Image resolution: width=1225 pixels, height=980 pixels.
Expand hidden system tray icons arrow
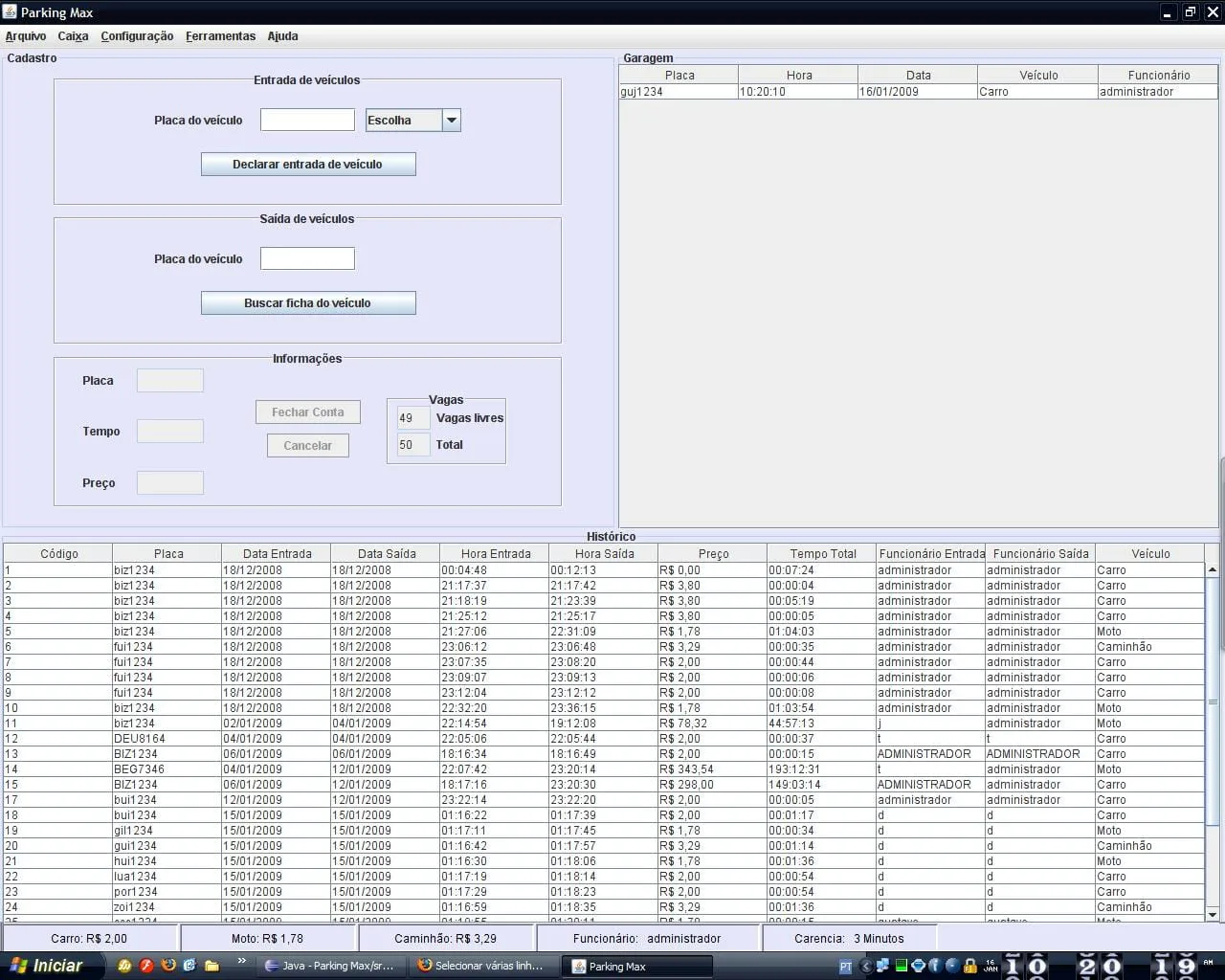coord(865,967)
